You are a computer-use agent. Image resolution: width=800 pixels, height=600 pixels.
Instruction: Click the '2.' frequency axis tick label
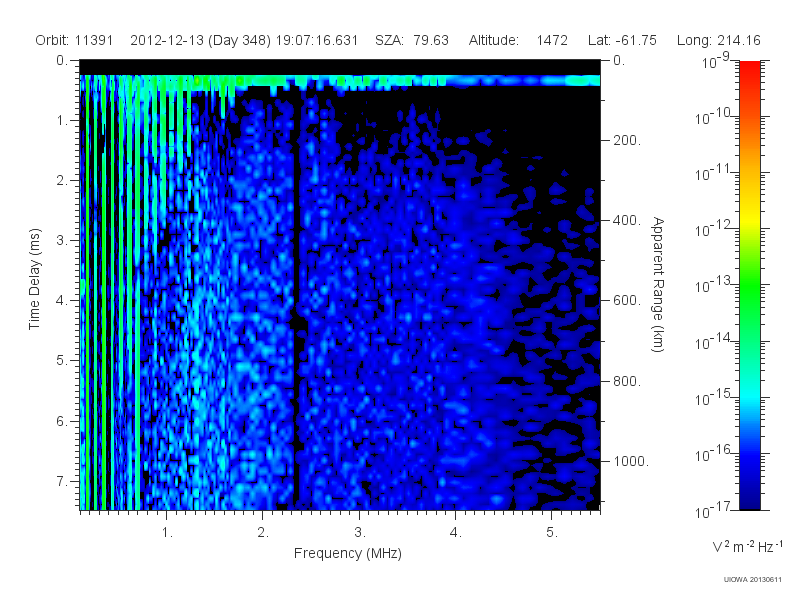coord(263,533)
